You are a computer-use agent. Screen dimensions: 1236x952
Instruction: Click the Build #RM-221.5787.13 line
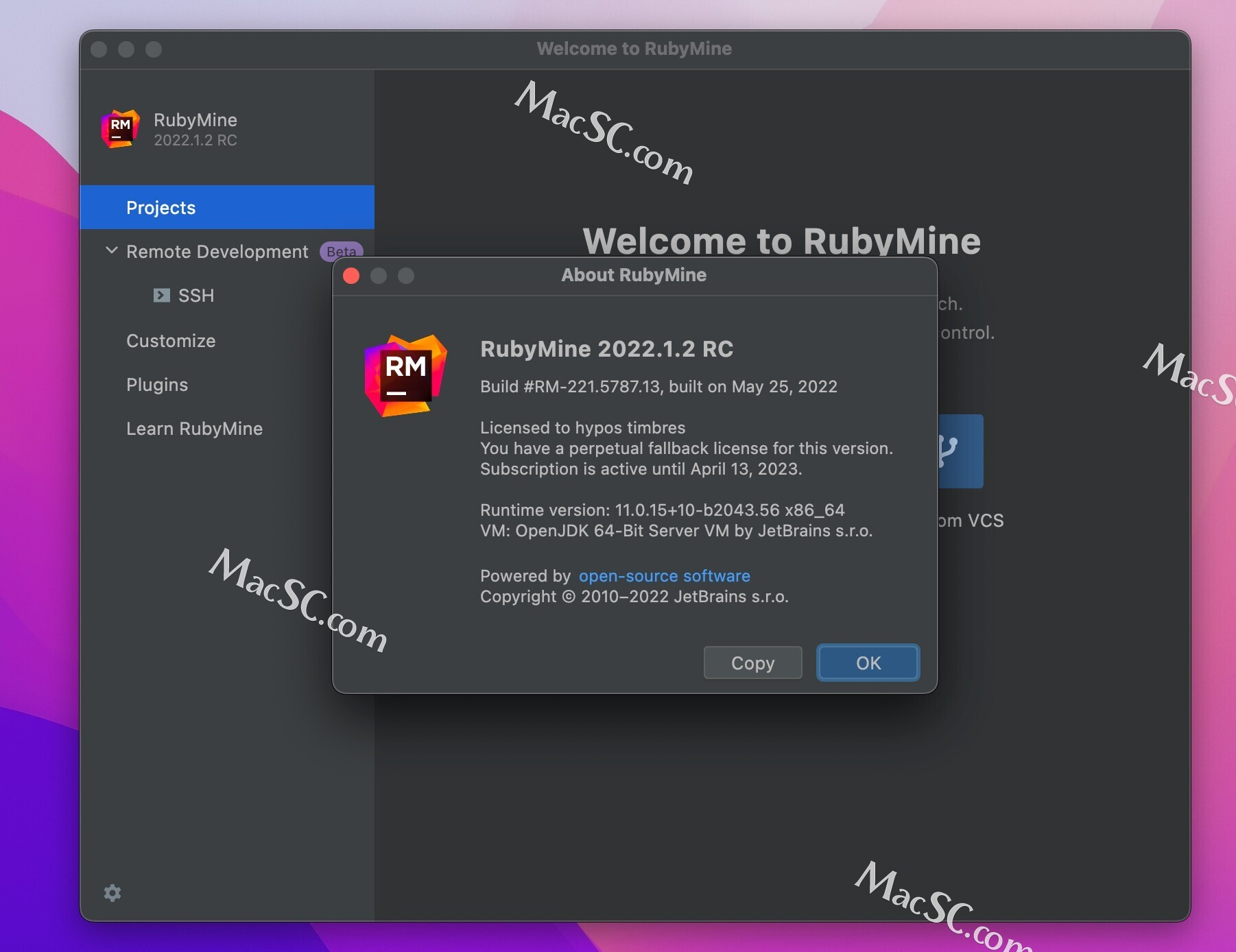pos(658,387)
